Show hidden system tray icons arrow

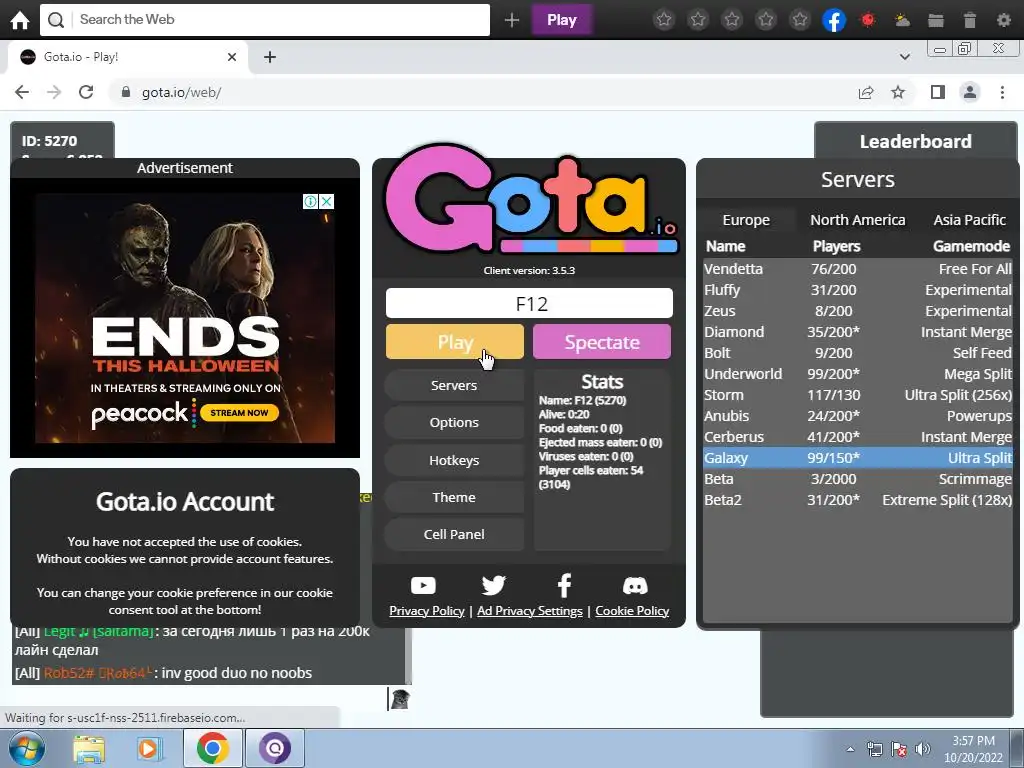pos(850,749)
